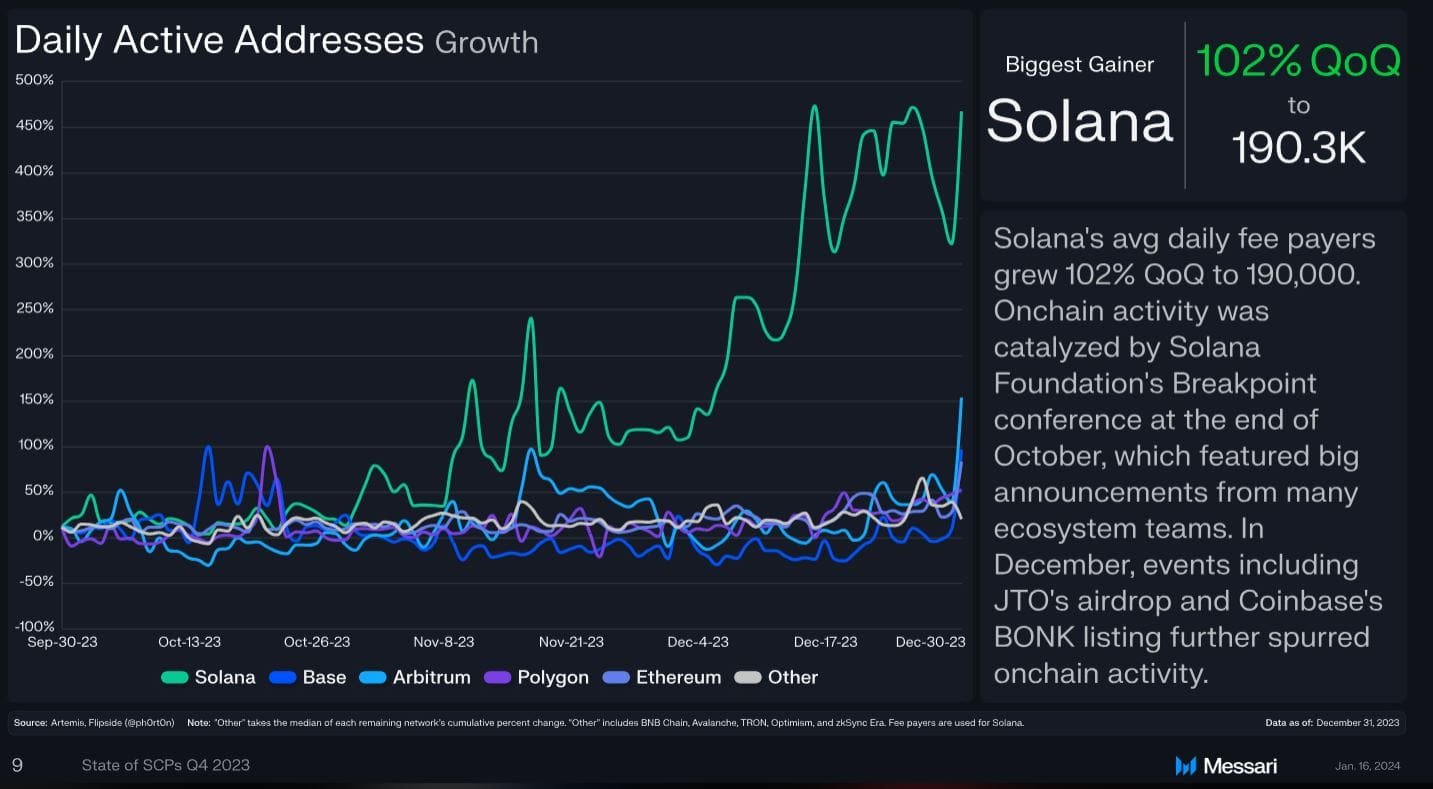
Task: Click the 190.3K value
Action: 1298,149
